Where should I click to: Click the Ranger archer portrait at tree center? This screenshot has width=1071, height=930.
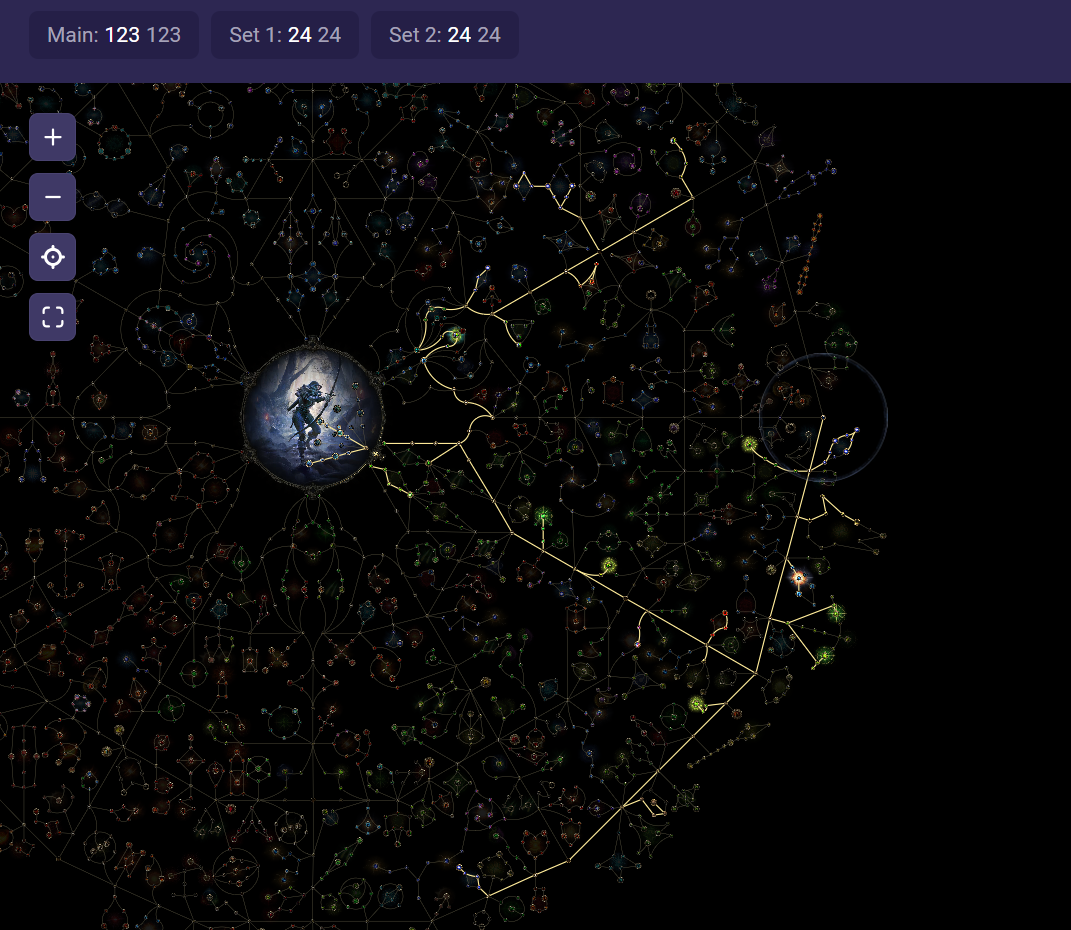click(x=311, y=415)
